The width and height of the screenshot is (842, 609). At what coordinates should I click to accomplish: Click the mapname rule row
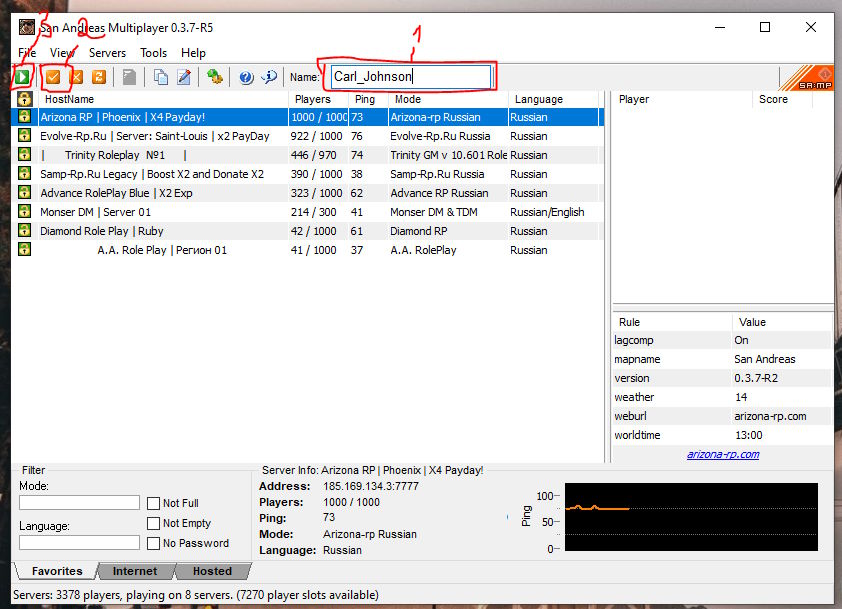pos(722,359)
